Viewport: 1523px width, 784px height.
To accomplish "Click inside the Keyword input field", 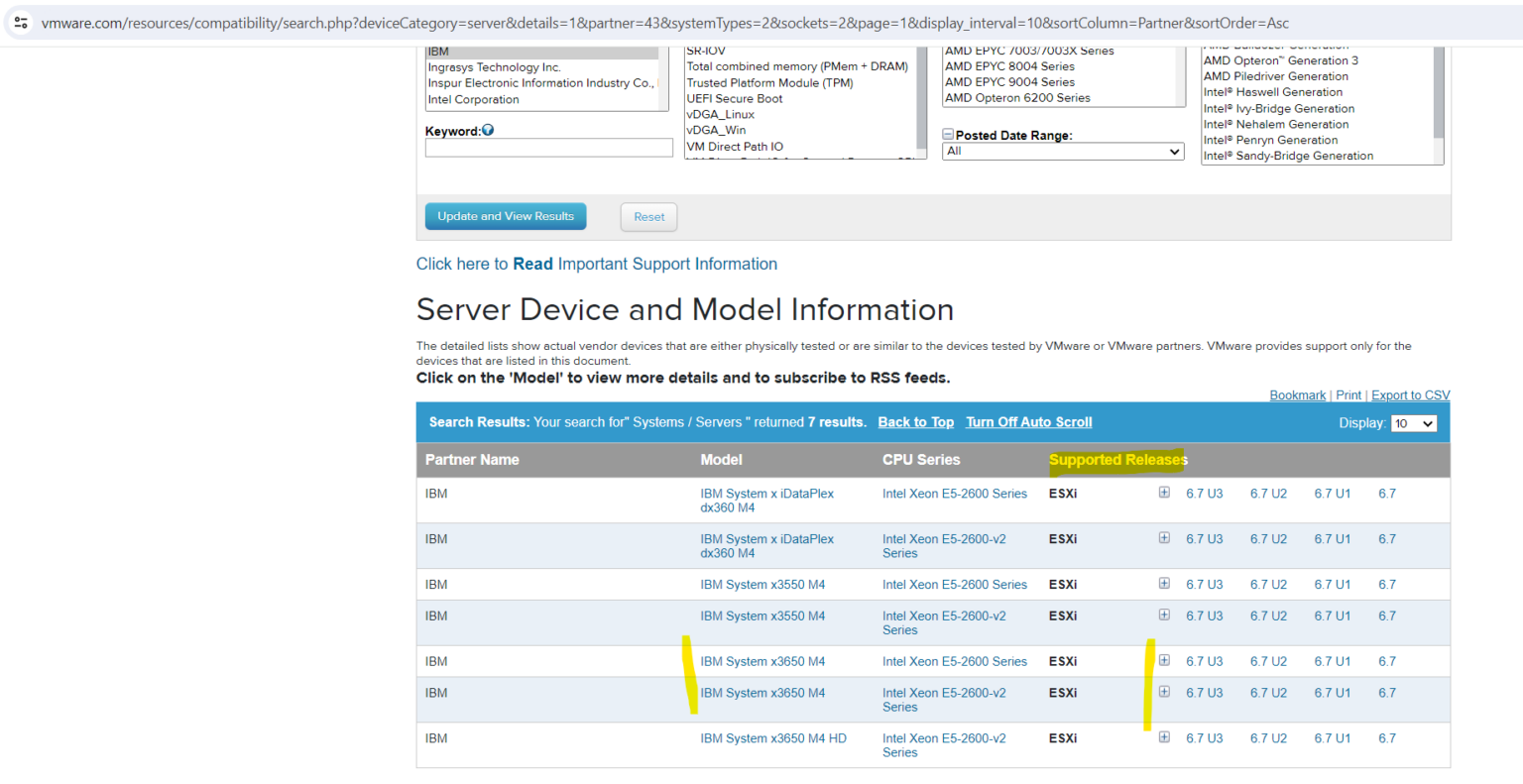I will point(549,147).
